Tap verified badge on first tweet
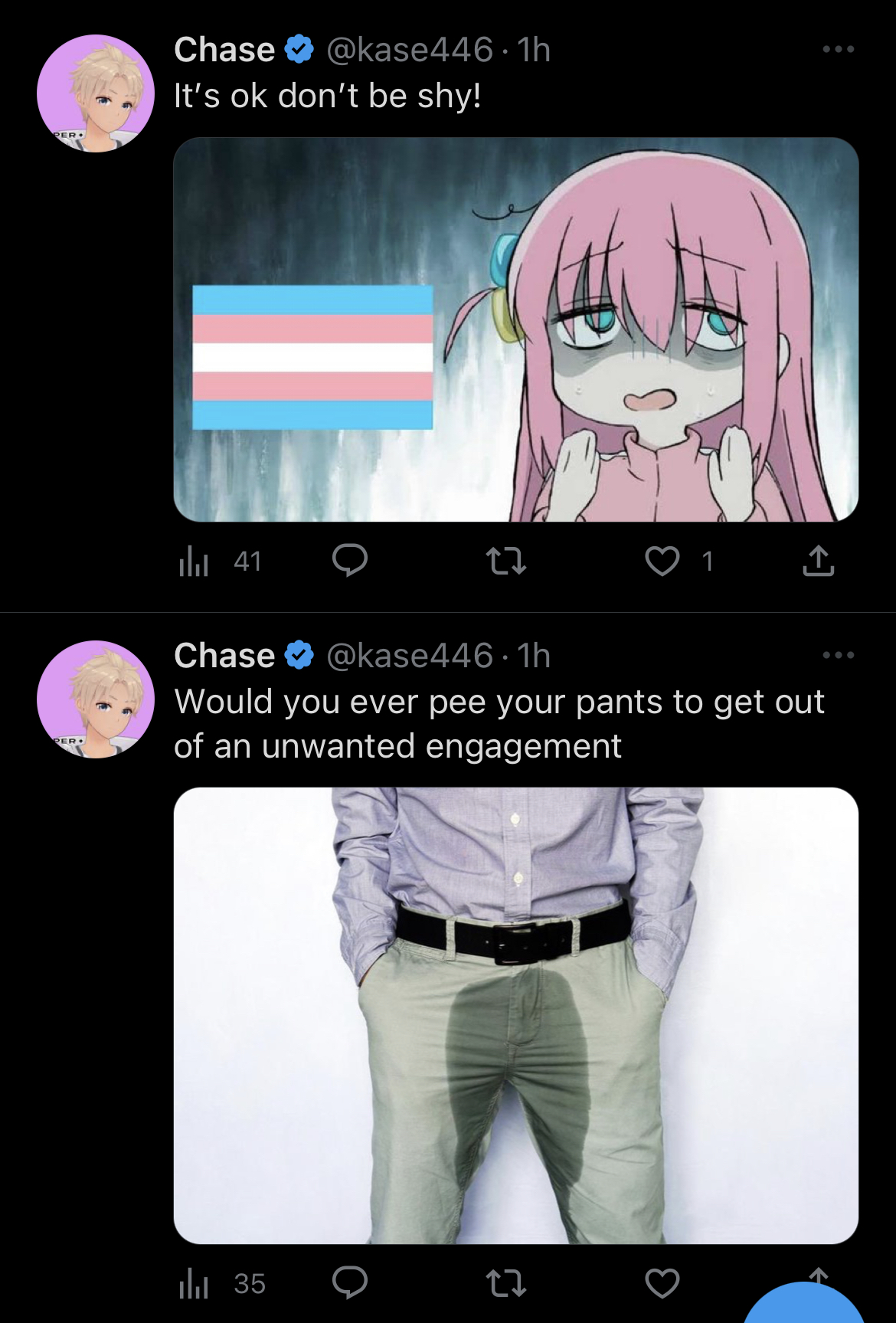The height and width of the screenshot is (1323, 896). tap(299, 50)
